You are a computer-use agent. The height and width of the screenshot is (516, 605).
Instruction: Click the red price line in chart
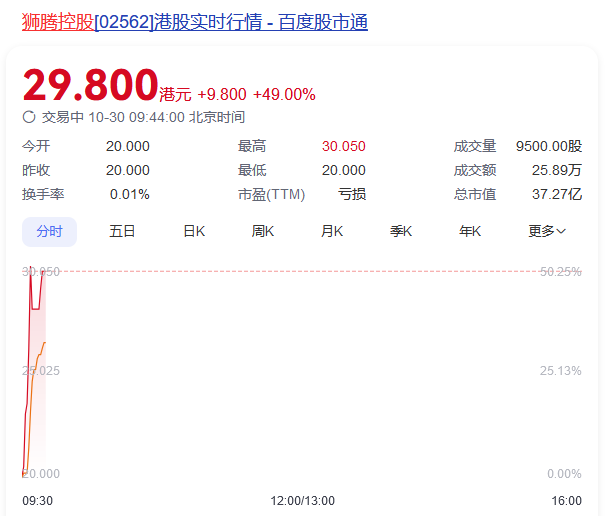click(x=36, y=307)
